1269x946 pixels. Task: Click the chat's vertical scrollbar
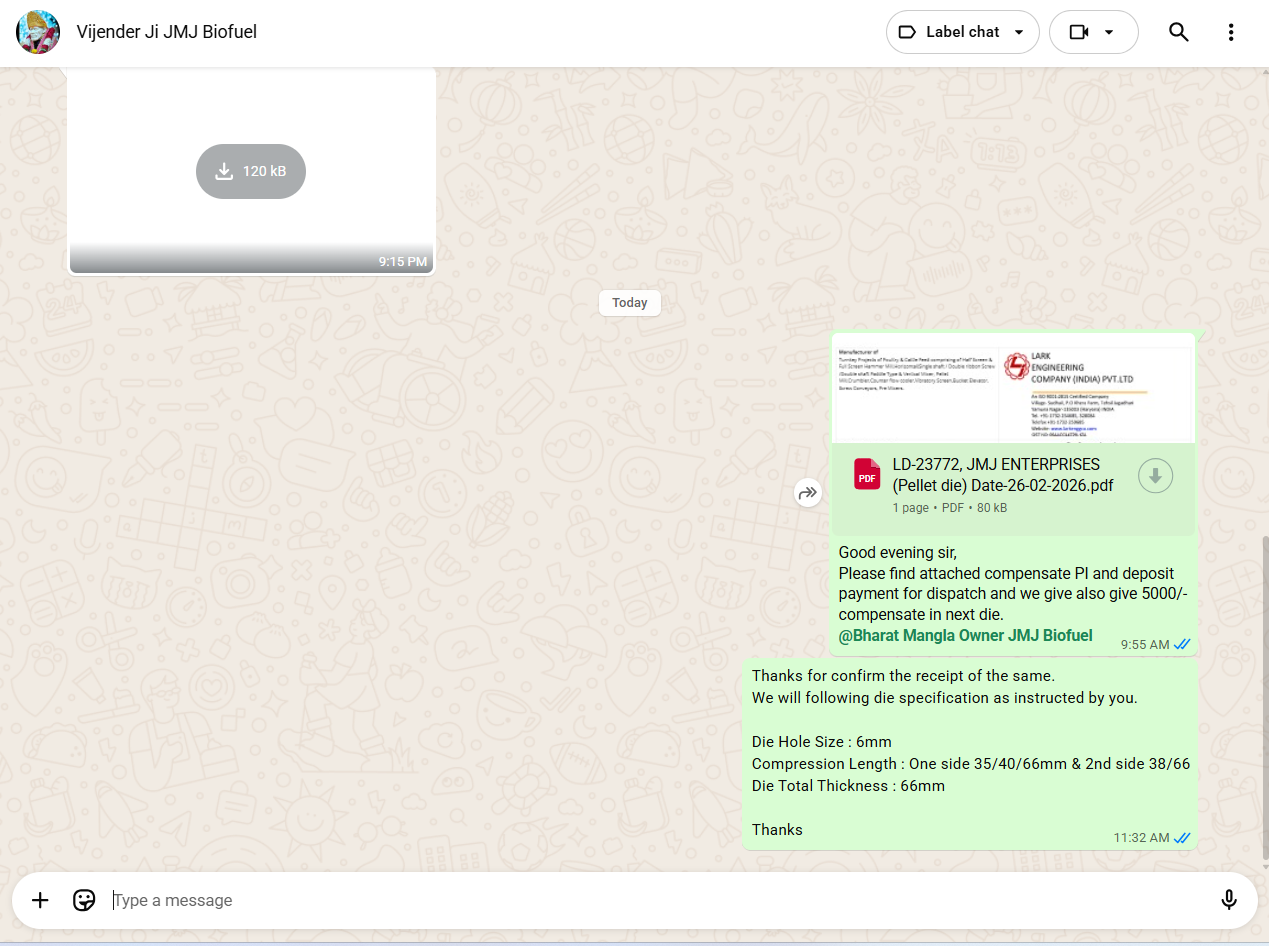tap(1264, 700)
